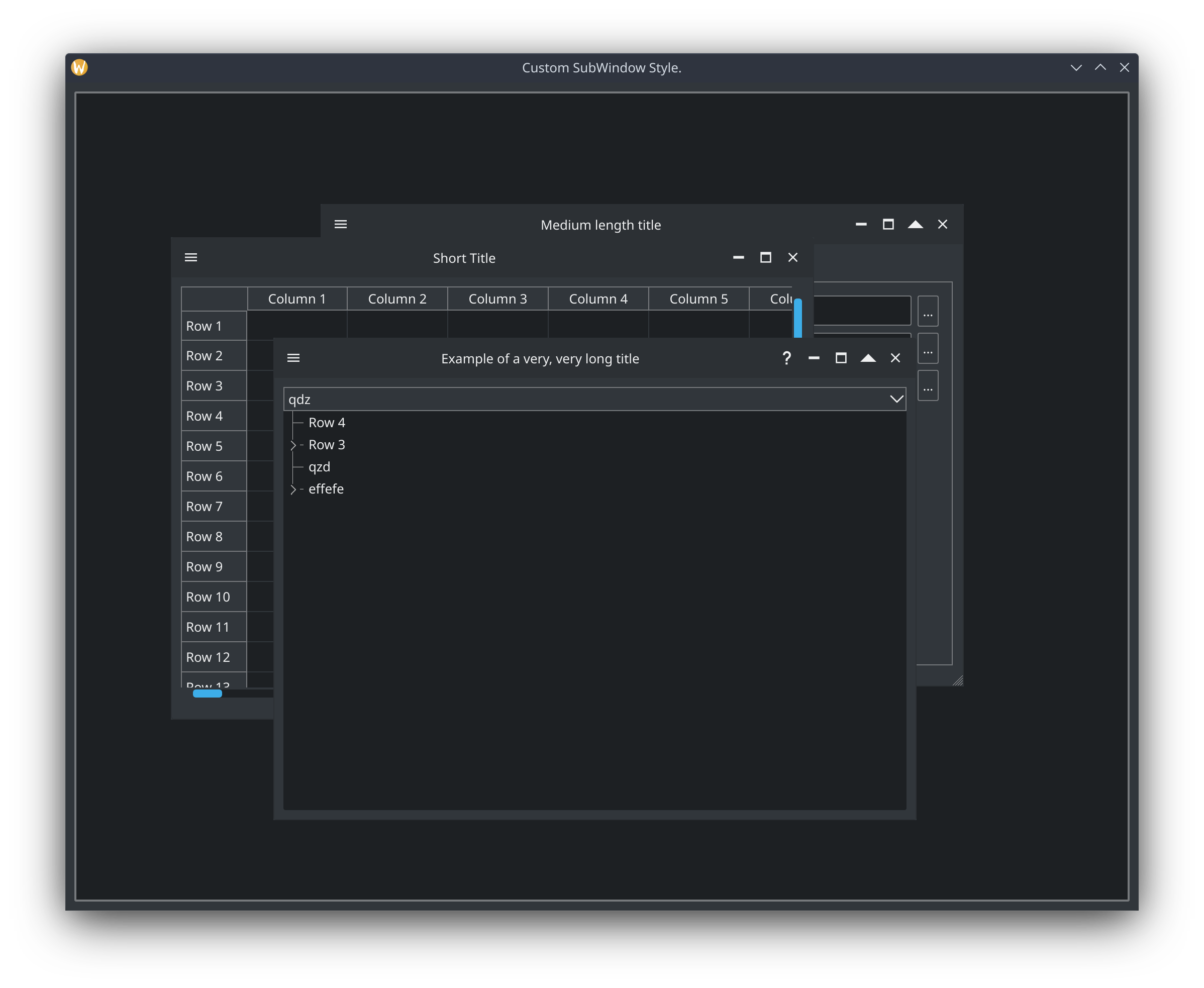1204x988 pixels.
Task: Expand the Row 3 tree item
Action: point(293,445)
